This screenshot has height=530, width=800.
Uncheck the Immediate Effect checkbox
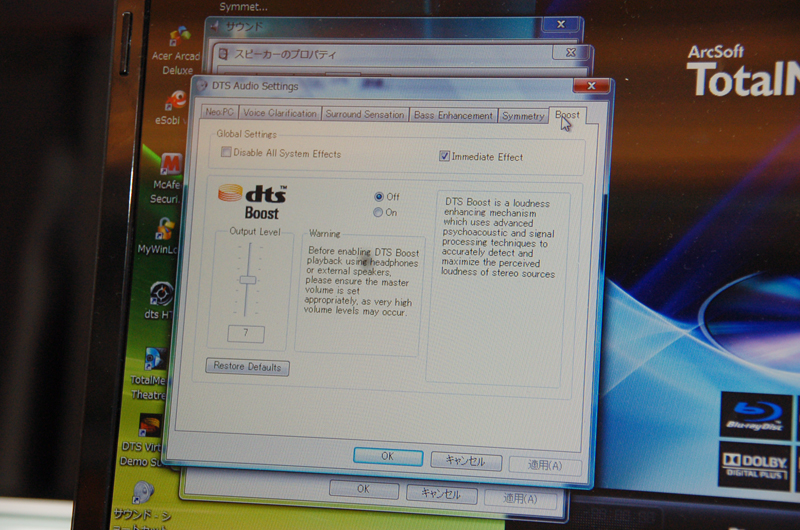coord(445,157)
